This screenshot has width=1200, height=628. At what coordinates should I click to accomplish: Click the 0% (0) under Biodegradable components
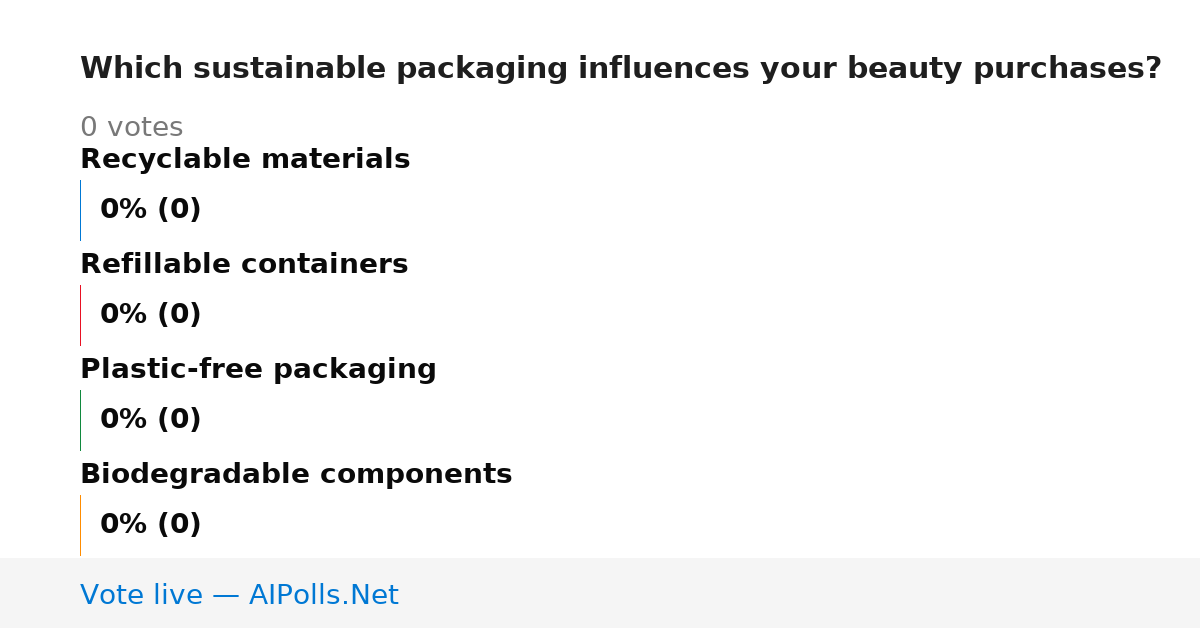[150, 525]
